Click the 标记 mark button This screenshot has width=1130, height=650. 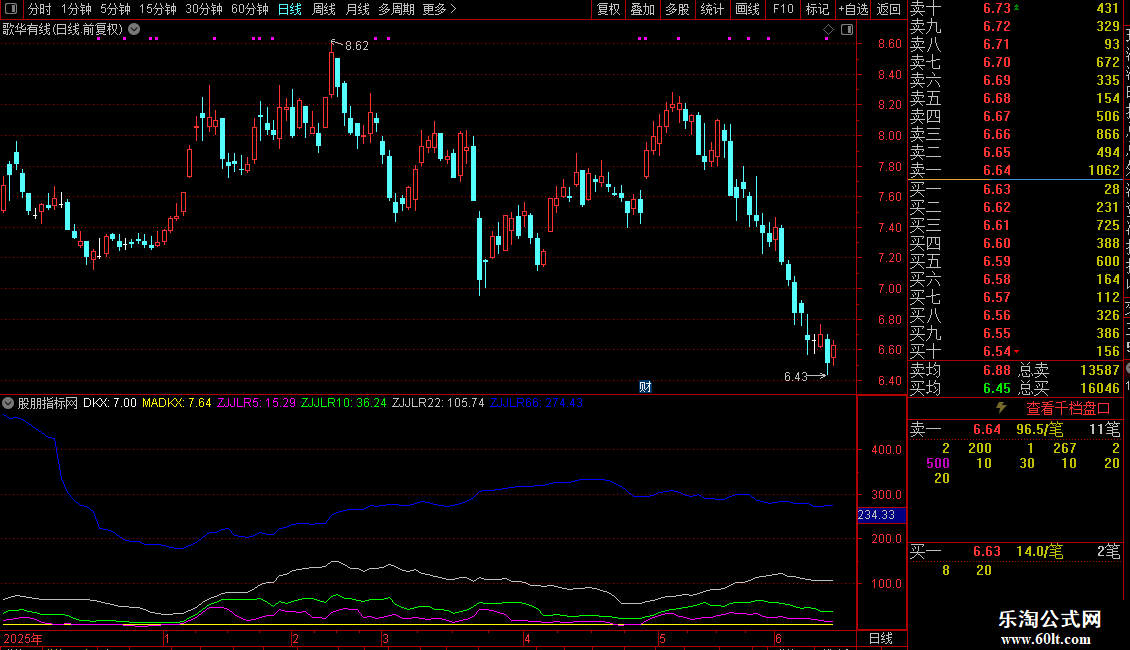pyautogui.click(x=817, y=9)
